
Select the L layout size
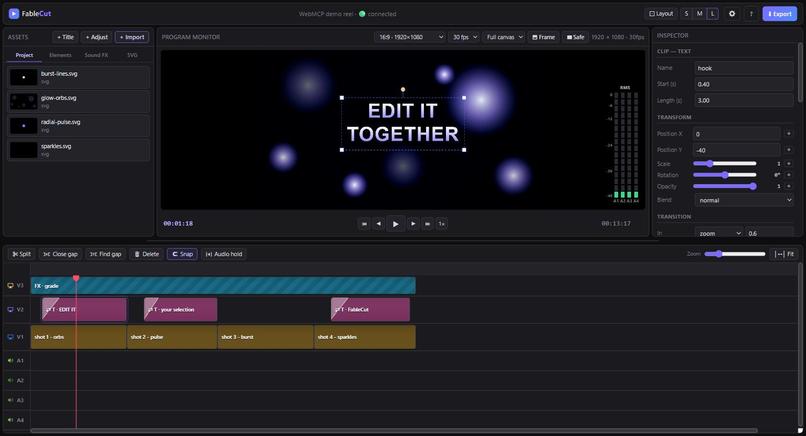[712, 14]
